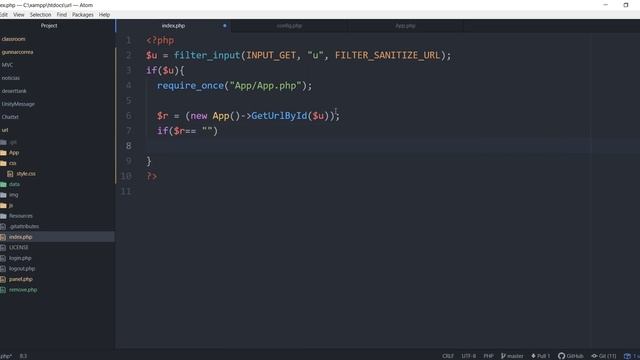Change CRLF line ending in status bar

(448, 356)
